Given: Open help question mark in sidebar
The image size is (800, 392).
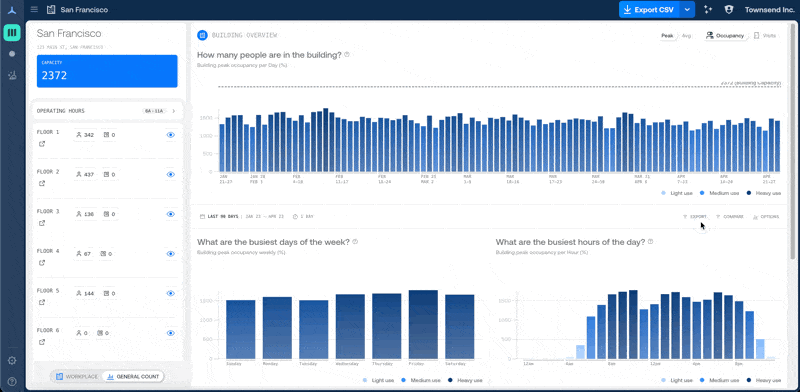Looking at the screenshot, I should click(x=12, y=381).
